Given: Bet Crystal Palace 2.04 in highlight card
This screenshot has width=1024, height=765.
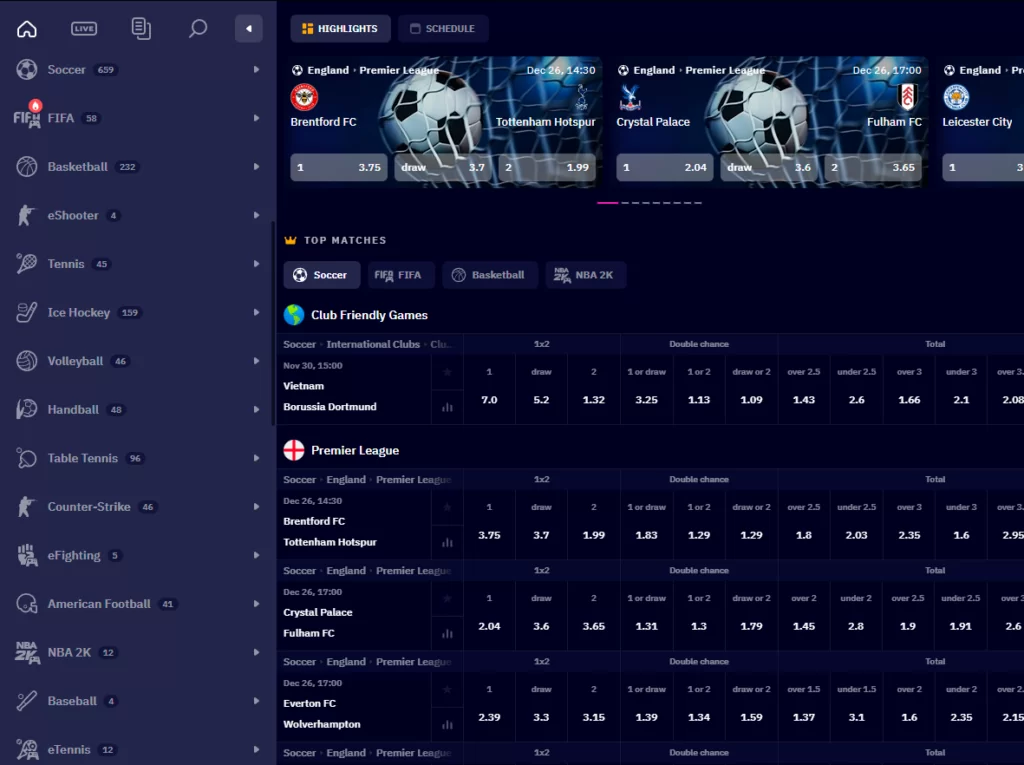Looking at the screenshot, I should [665, 167].
